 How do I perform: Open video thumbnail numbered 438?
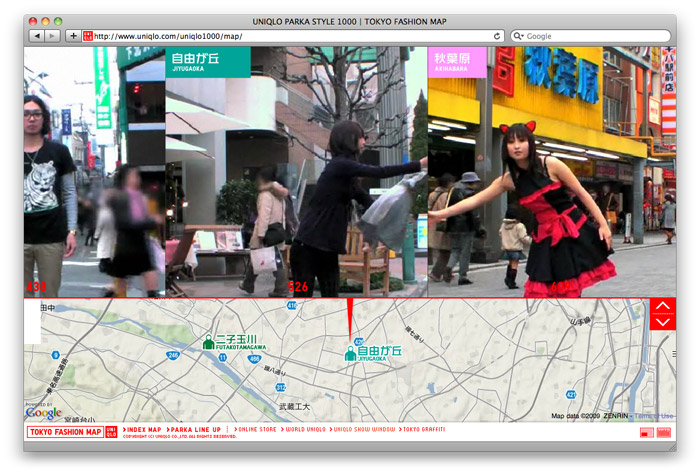[x=94, y=172]
